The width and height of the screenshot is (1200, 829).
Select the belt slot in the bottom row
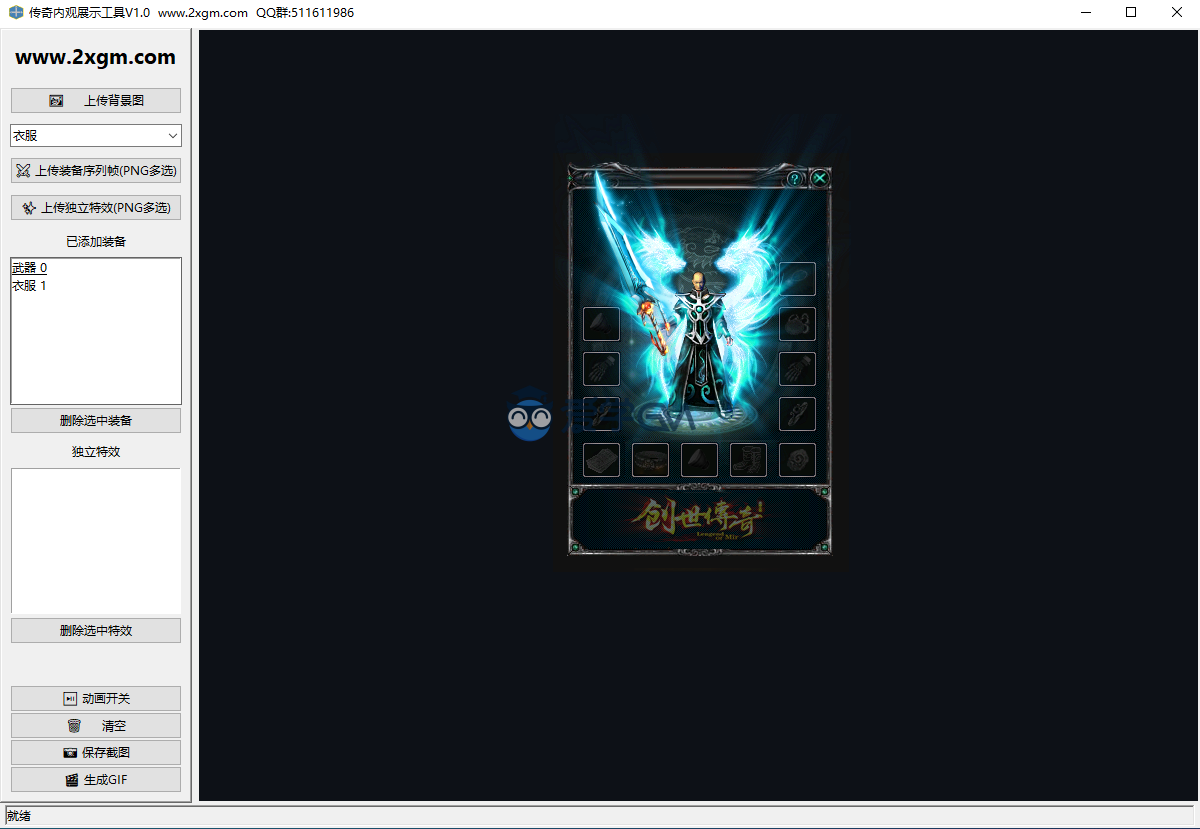coord(650,460)
